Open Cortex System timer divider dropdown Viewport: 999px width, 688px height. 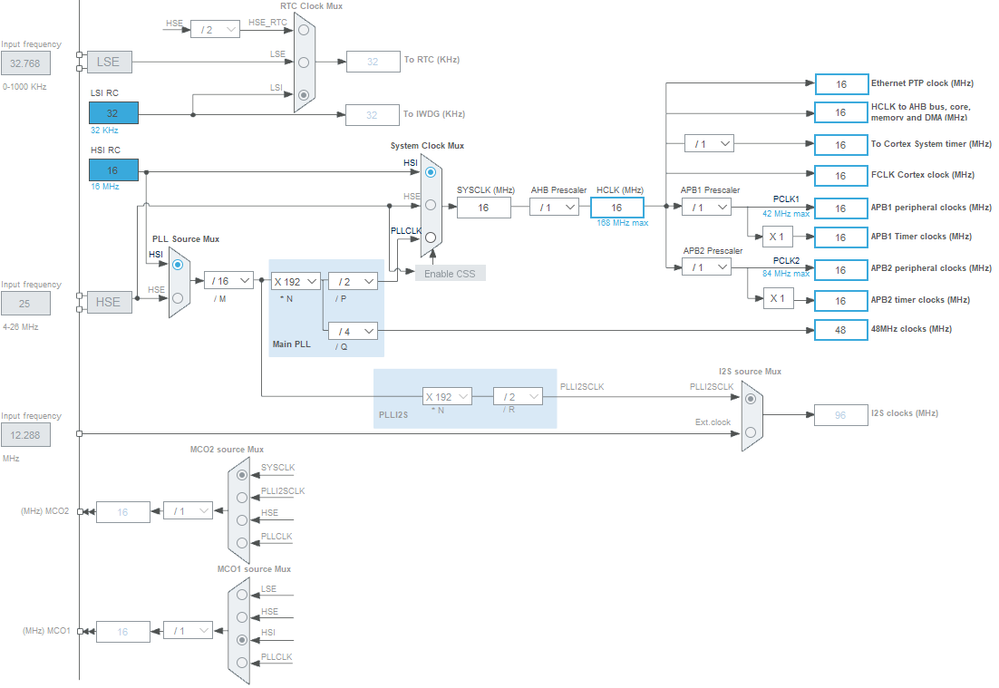click(x=709, y=143)
